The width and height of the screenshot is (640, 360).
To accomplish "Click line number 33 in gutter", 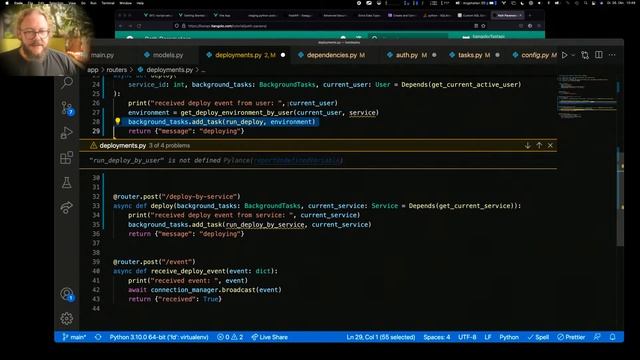I will (x=96, y=206).
